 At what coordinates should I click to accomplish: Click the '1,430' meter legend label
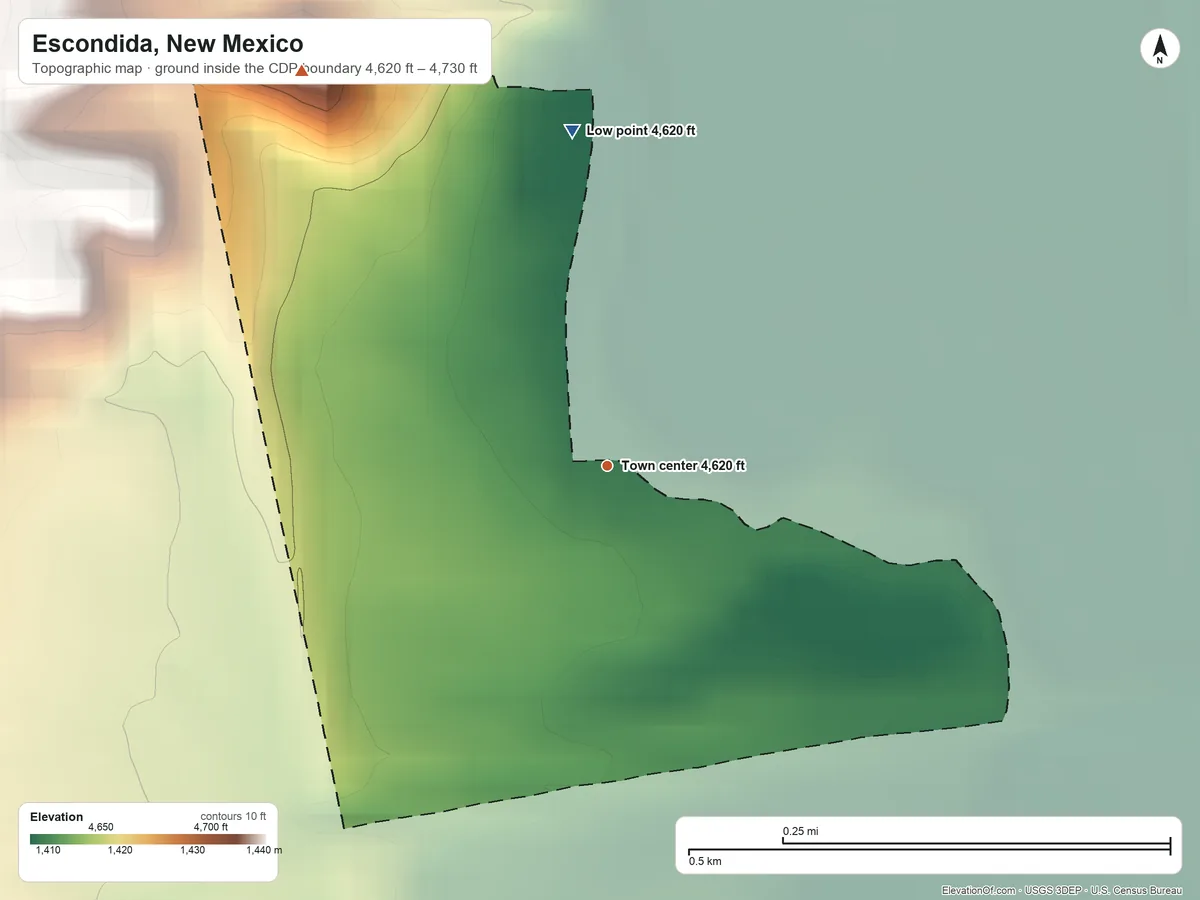pos(193,850)
